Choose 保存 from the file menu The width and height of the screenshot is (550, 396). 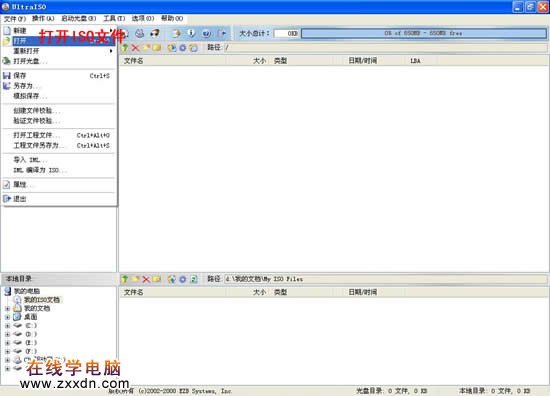[59, 75]
